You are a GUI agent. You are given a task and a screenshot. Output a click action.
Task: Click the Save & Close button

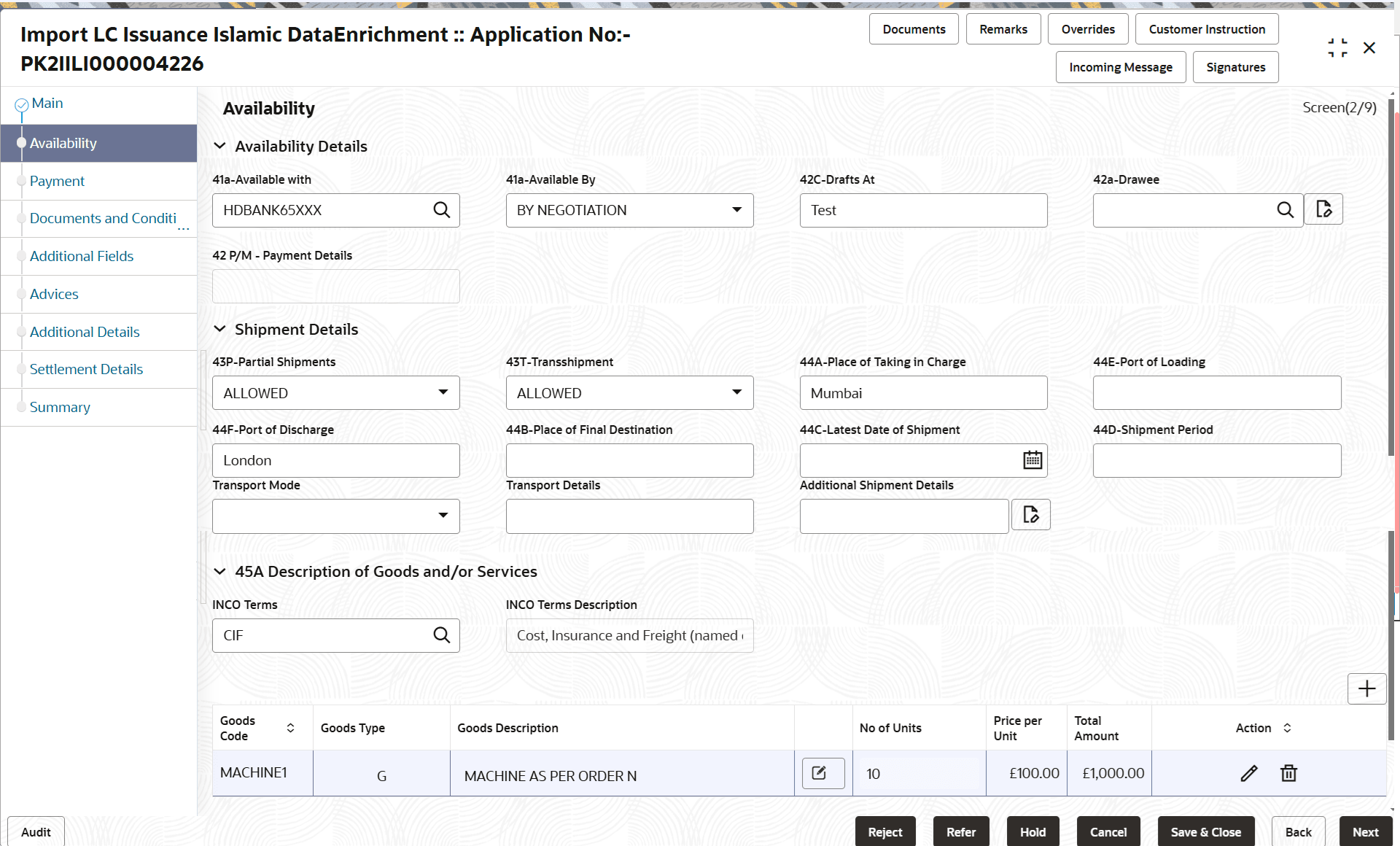pyautogui.click(x=1205, y=832)
